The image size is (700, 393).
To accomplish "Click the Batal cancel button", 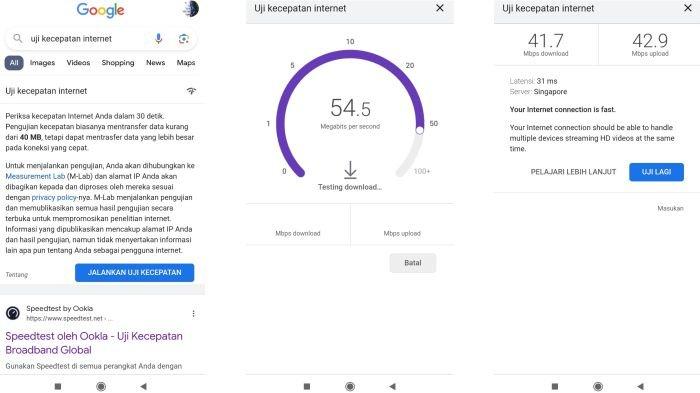I will click(x=412, y=263).
